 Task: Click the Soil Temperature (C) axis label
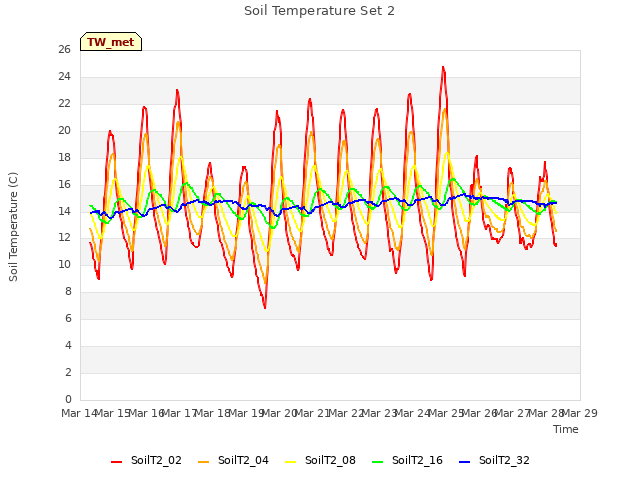[x=13, y=227]
